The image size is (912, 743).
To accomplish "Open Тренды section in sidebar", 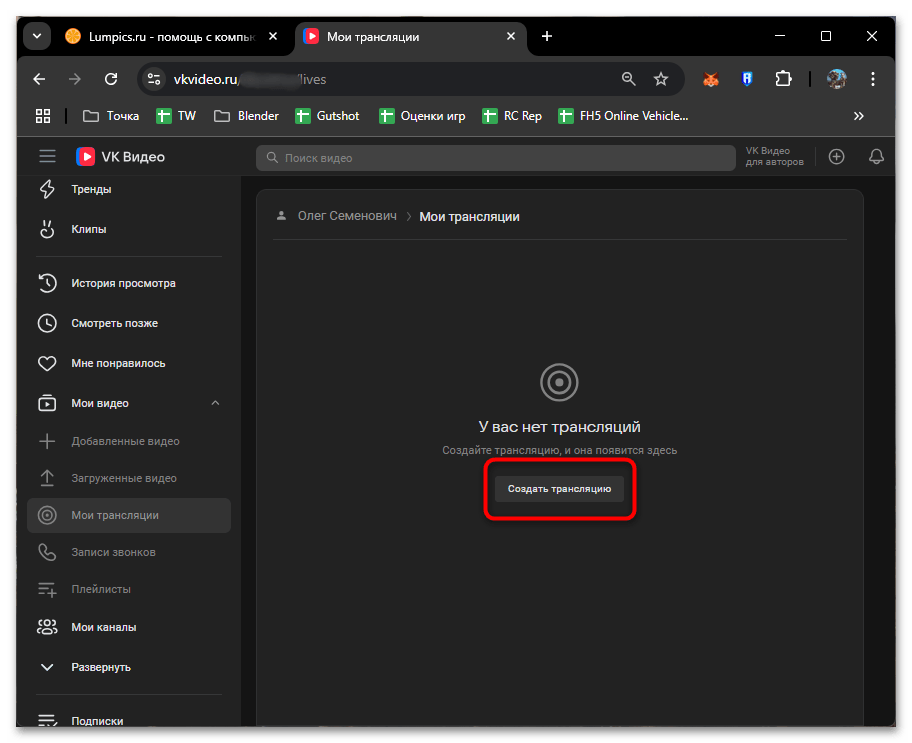I will 90,189.
